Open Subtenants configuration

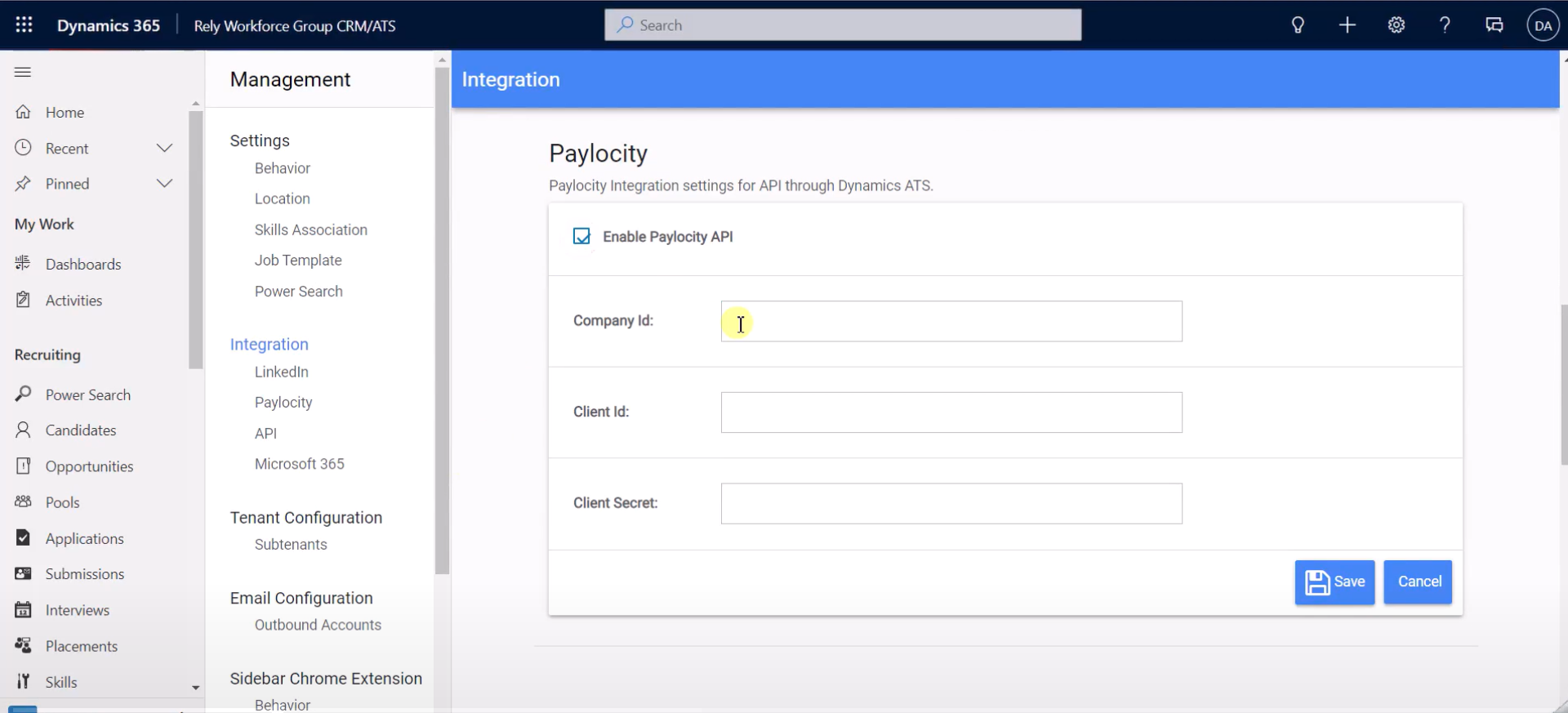pos(291,545)
